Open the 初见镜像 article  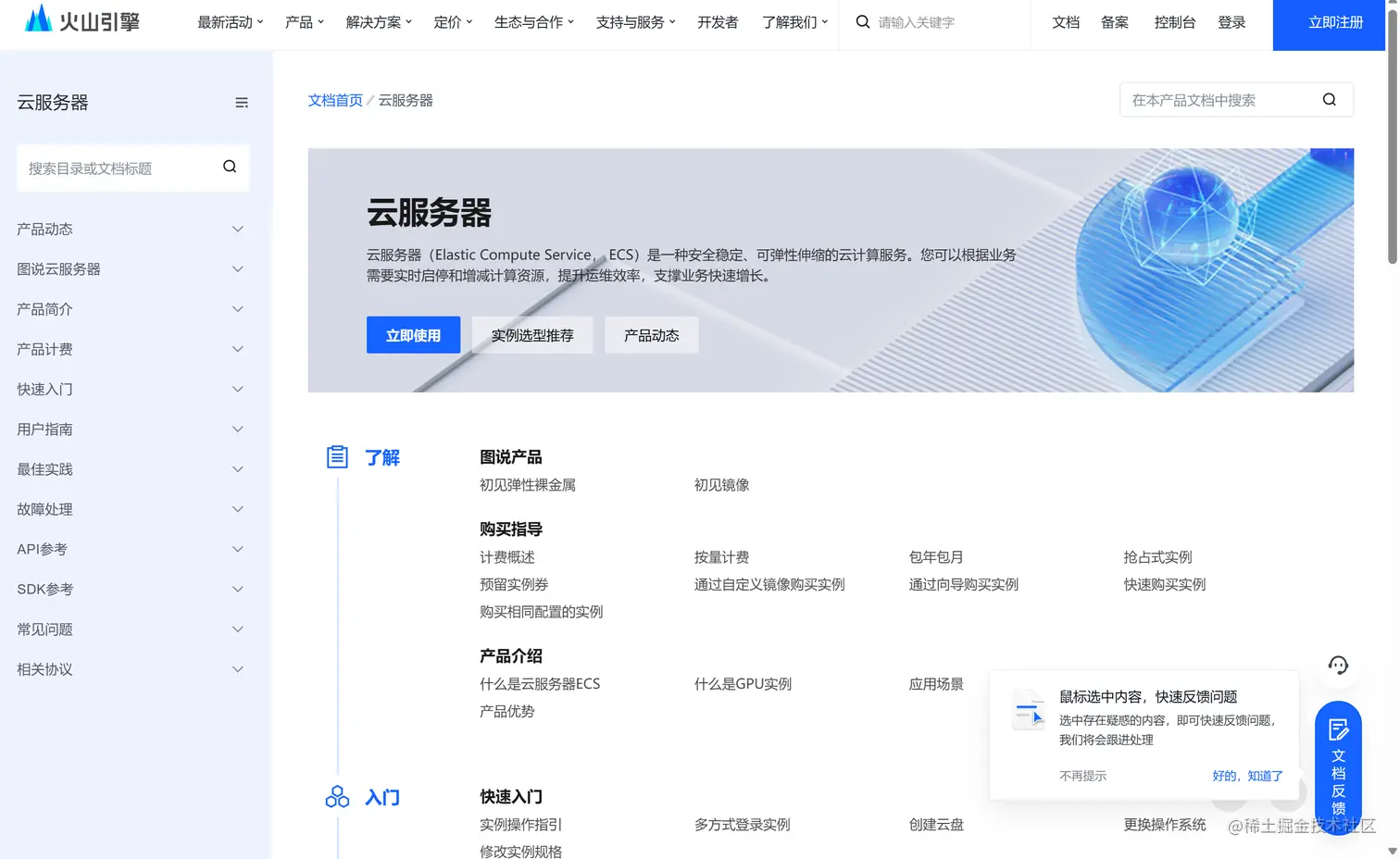tap(721, 485)
